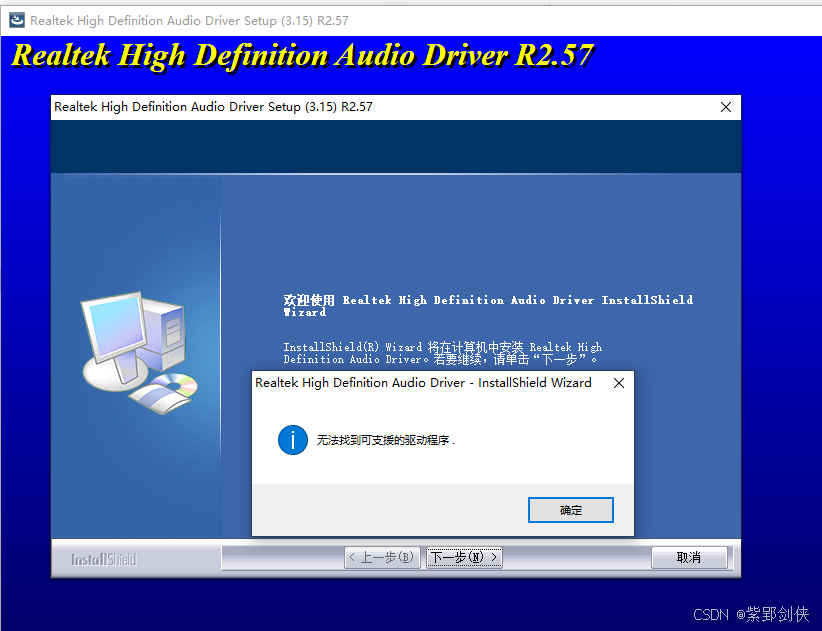Viewport: 822px width, 631px height.
Task: Click the blue information icon in the dialog
Action: 293,440
